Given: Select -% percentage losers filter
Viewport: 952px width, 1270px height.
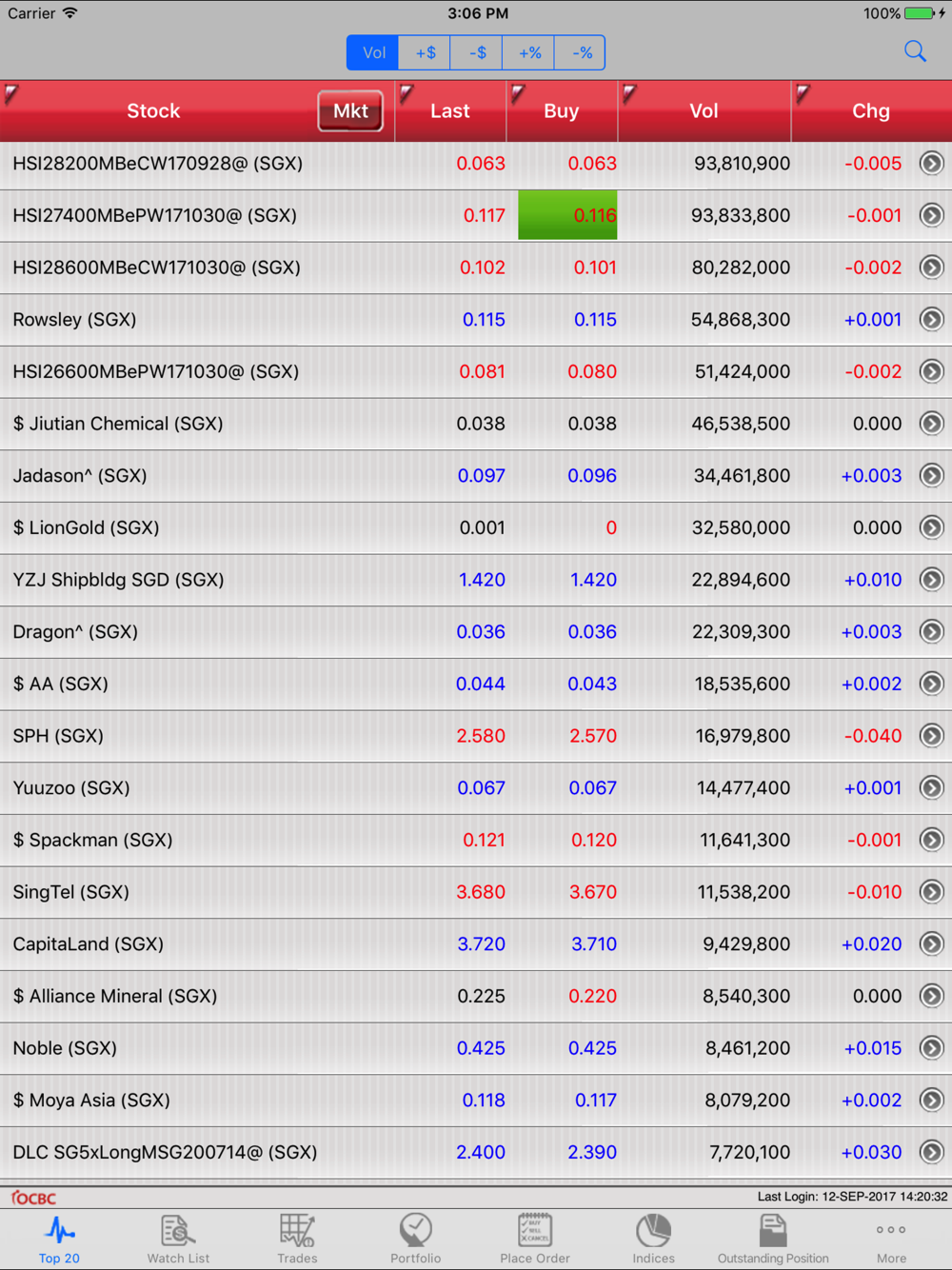Looking at the screenshot, I should tap(582, 52).
